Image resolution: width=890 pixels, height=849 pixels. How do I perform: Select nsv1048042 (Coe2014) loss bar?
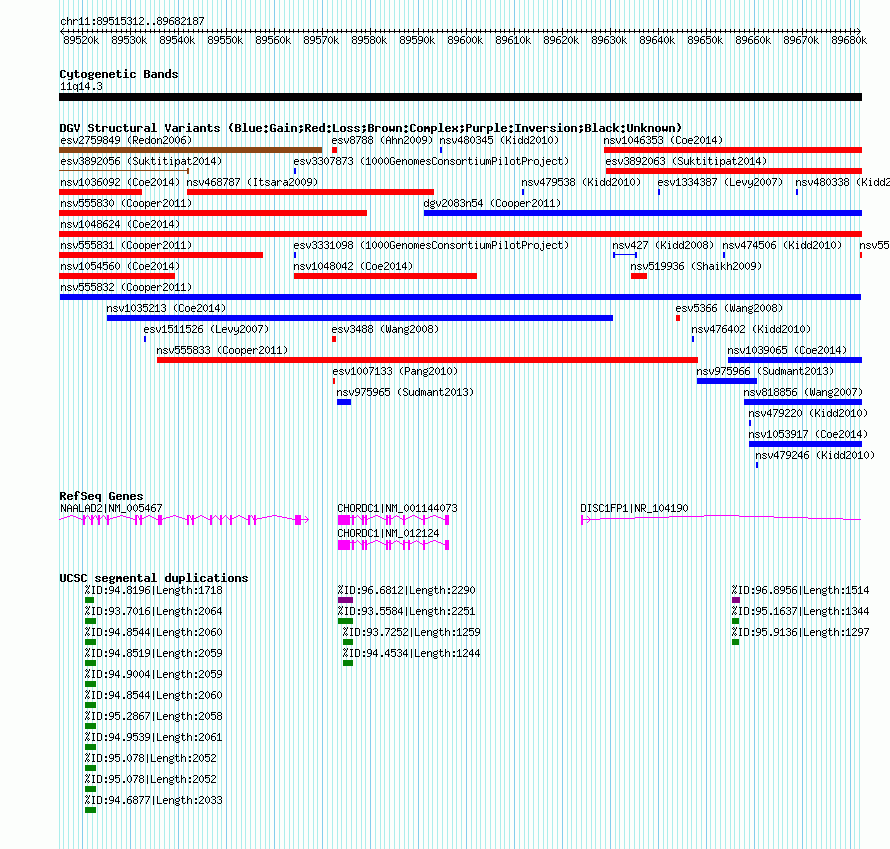coord(385,276)
